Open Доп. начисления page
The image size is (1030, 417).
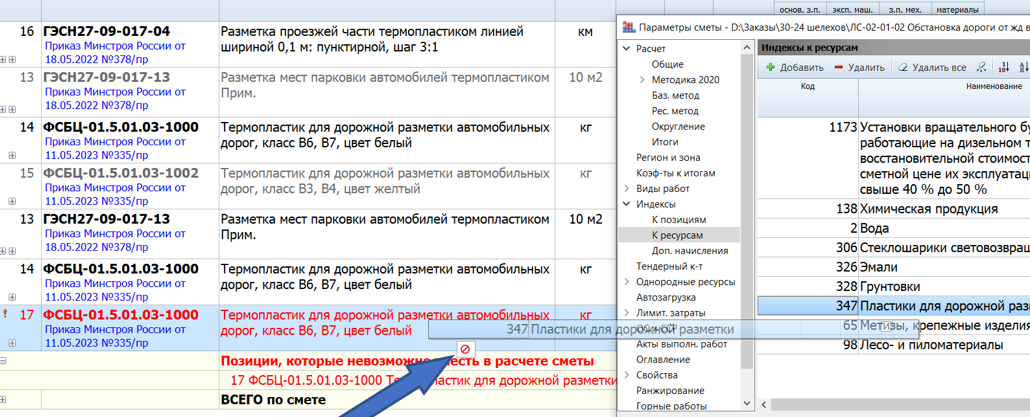tap(690, 251)
